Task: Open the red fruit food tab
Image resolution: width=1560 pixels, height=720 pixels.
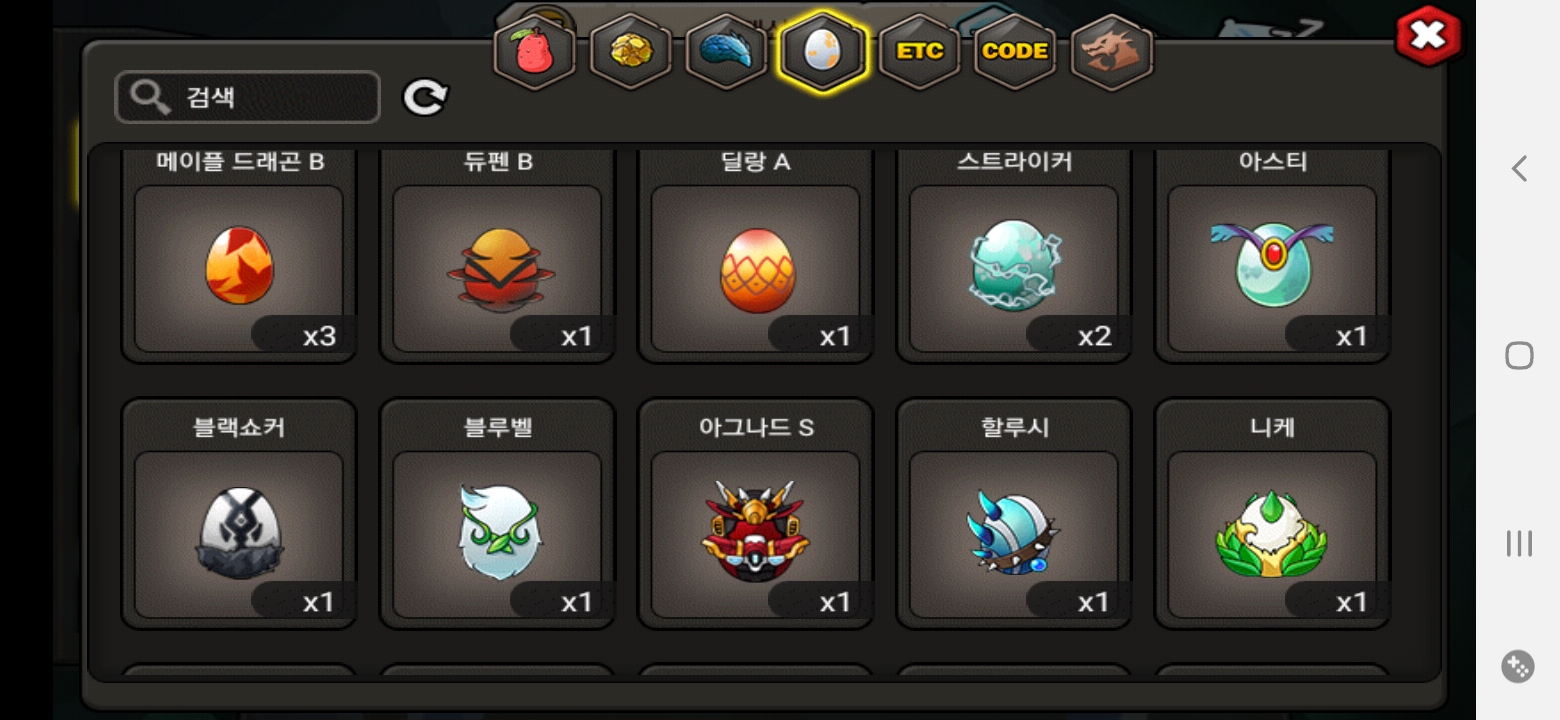Action: click(535, 52)
